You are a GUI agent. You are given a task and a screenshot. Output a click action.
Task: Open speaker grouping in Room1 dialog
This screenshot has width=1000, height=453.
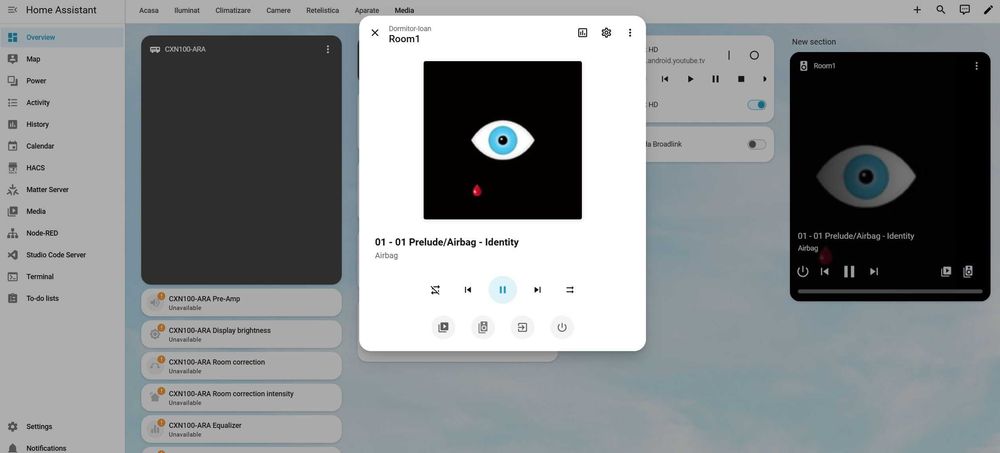[x=483, y=327]
